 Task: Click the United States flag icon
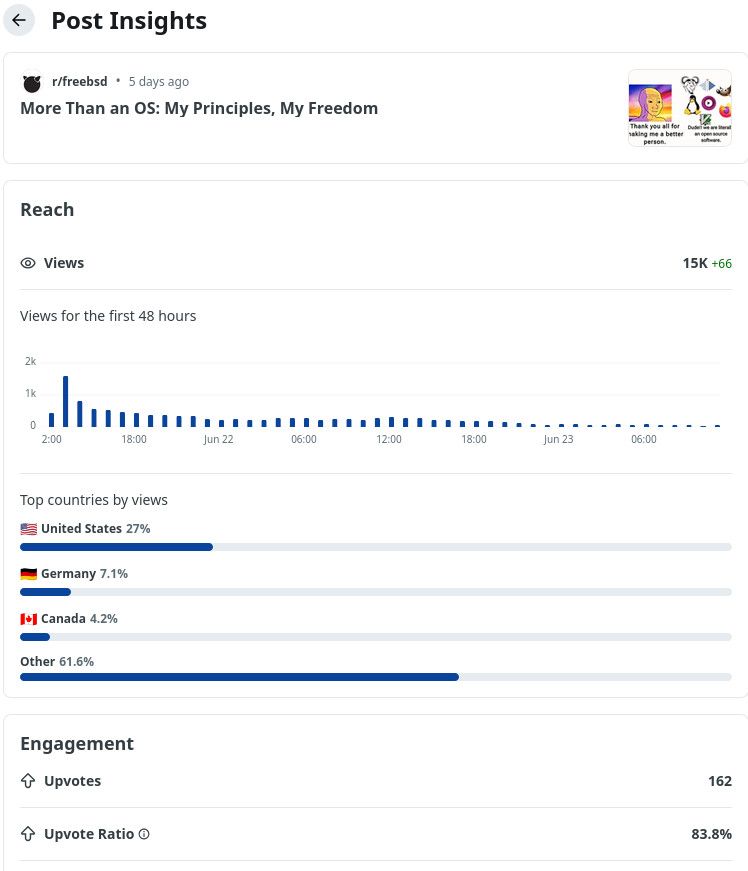[28, 529]
